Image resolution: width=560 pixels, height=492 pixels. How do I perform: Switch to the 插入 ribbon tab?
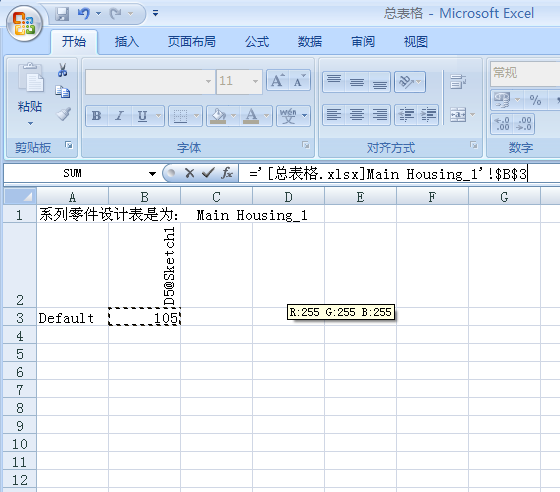127,42
